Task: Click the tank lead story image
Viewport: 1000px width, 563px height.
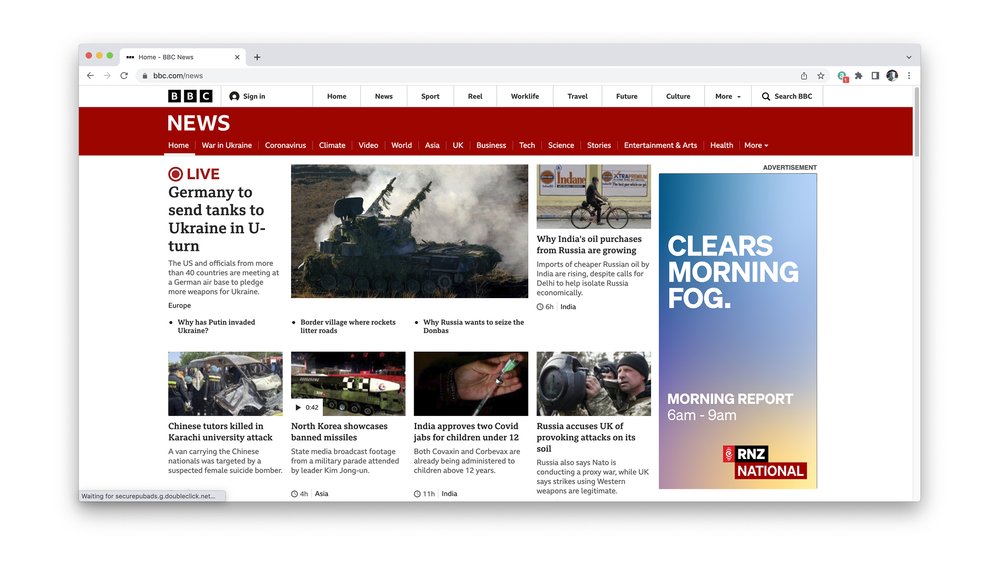Action: click(409, 231)
